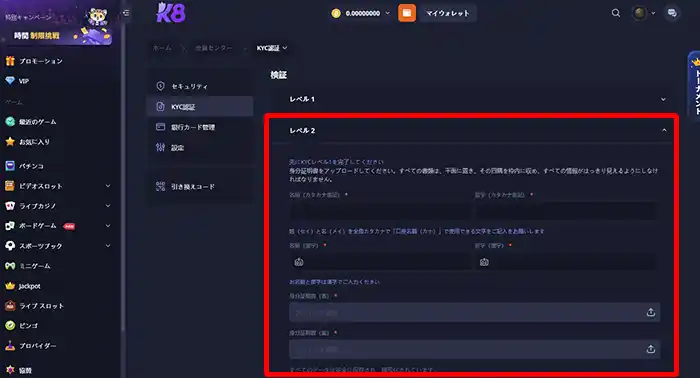Click the surname kanji input field

pos(566,262)
